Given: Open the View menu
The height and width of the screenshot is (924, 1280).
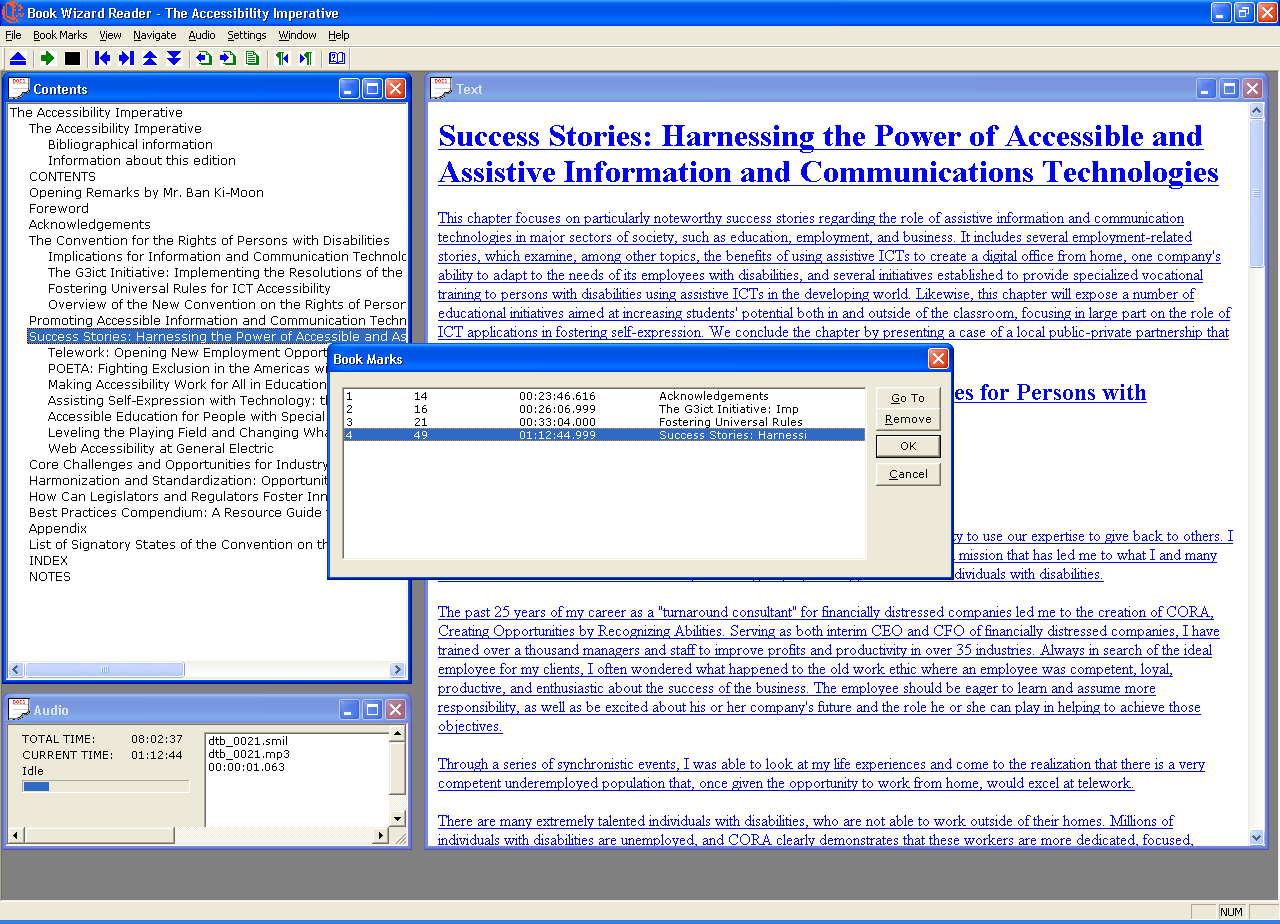Looking at the screenshot, I should [110, 35].
